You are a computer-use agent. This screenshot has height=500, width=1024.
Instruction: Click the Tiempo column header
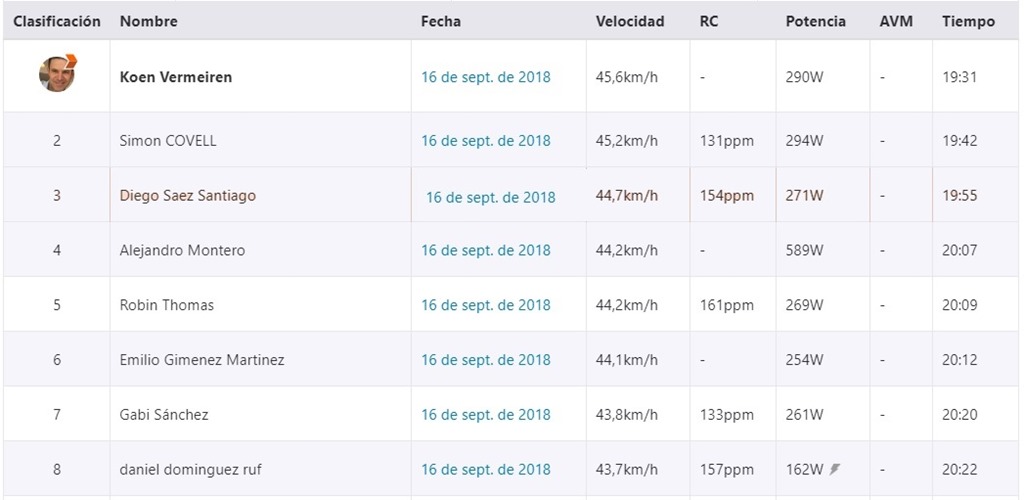point(968,22)
